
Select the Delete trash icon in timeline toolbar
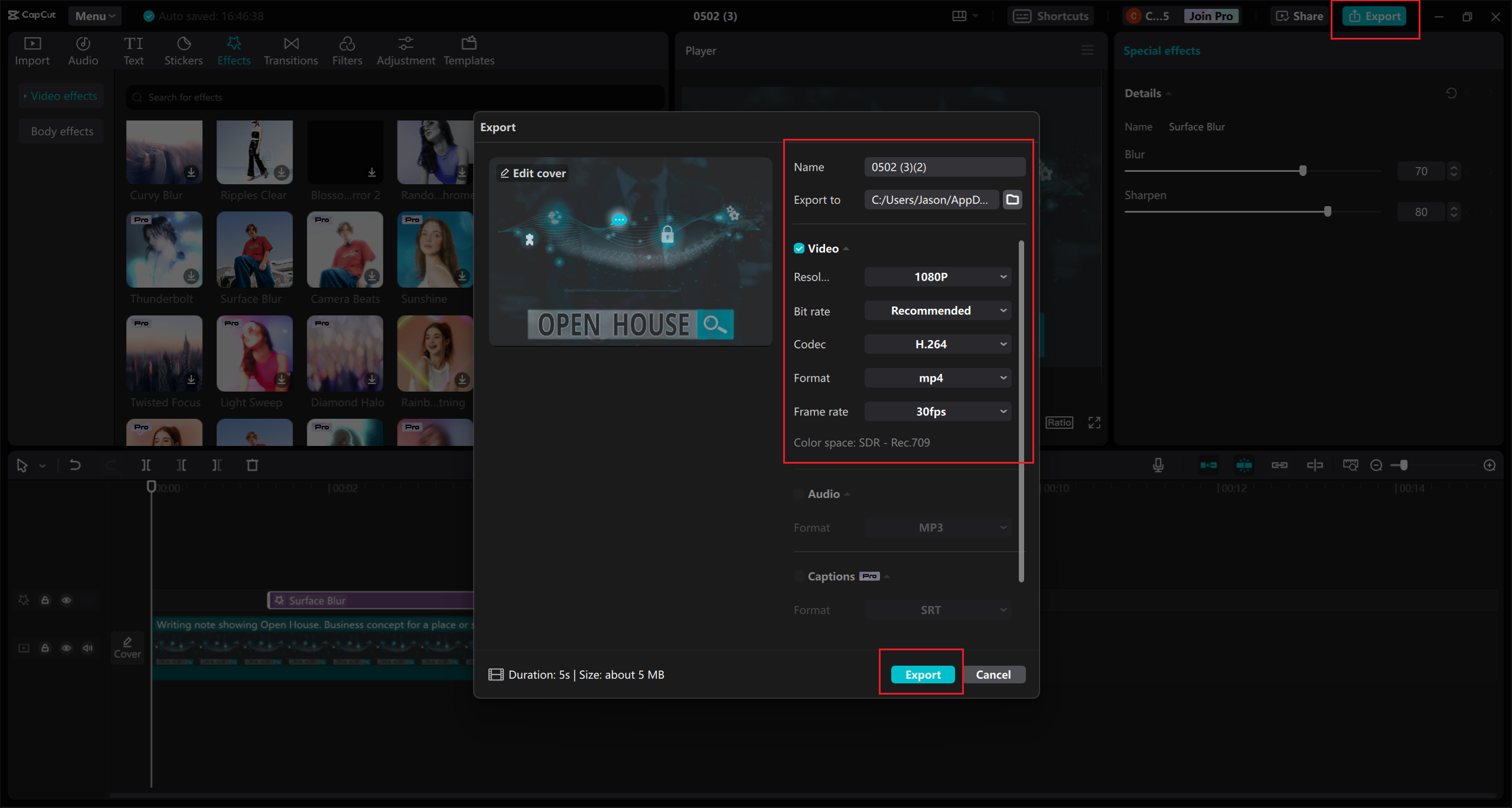click(x=252, y=465)
